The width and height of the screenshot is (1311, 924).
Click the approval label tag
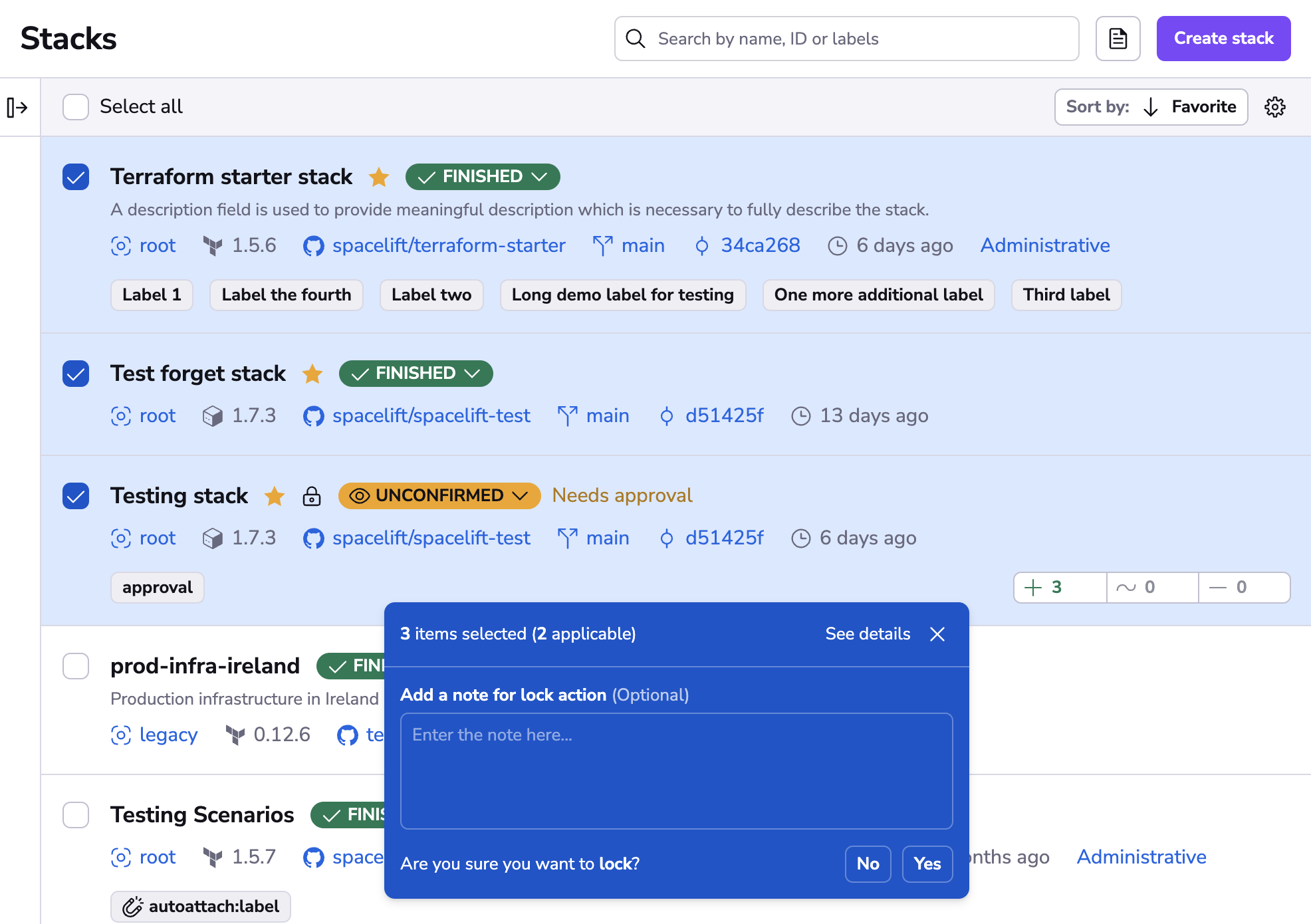pos(157,588)
